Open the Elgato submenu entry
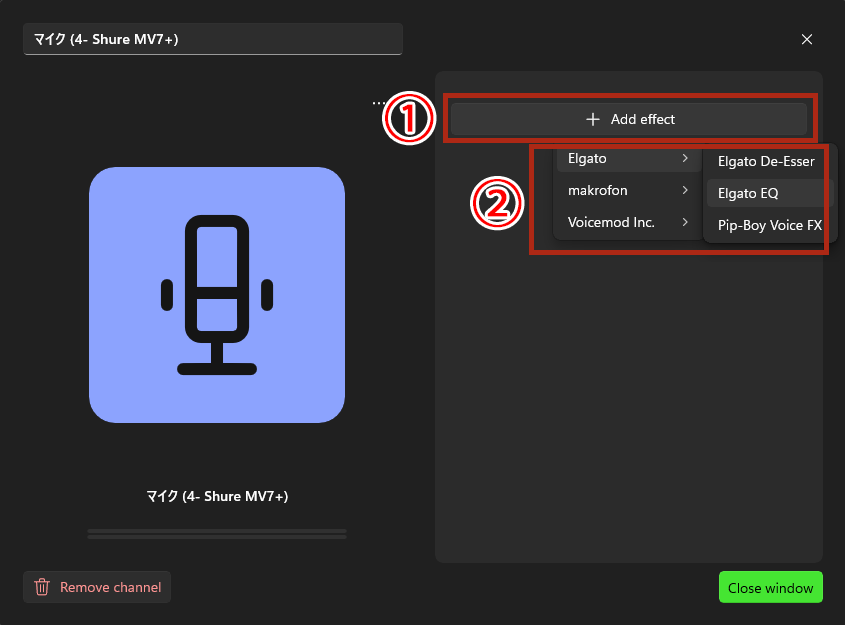This screenshot has height=625, width=845. pos(628,159)
